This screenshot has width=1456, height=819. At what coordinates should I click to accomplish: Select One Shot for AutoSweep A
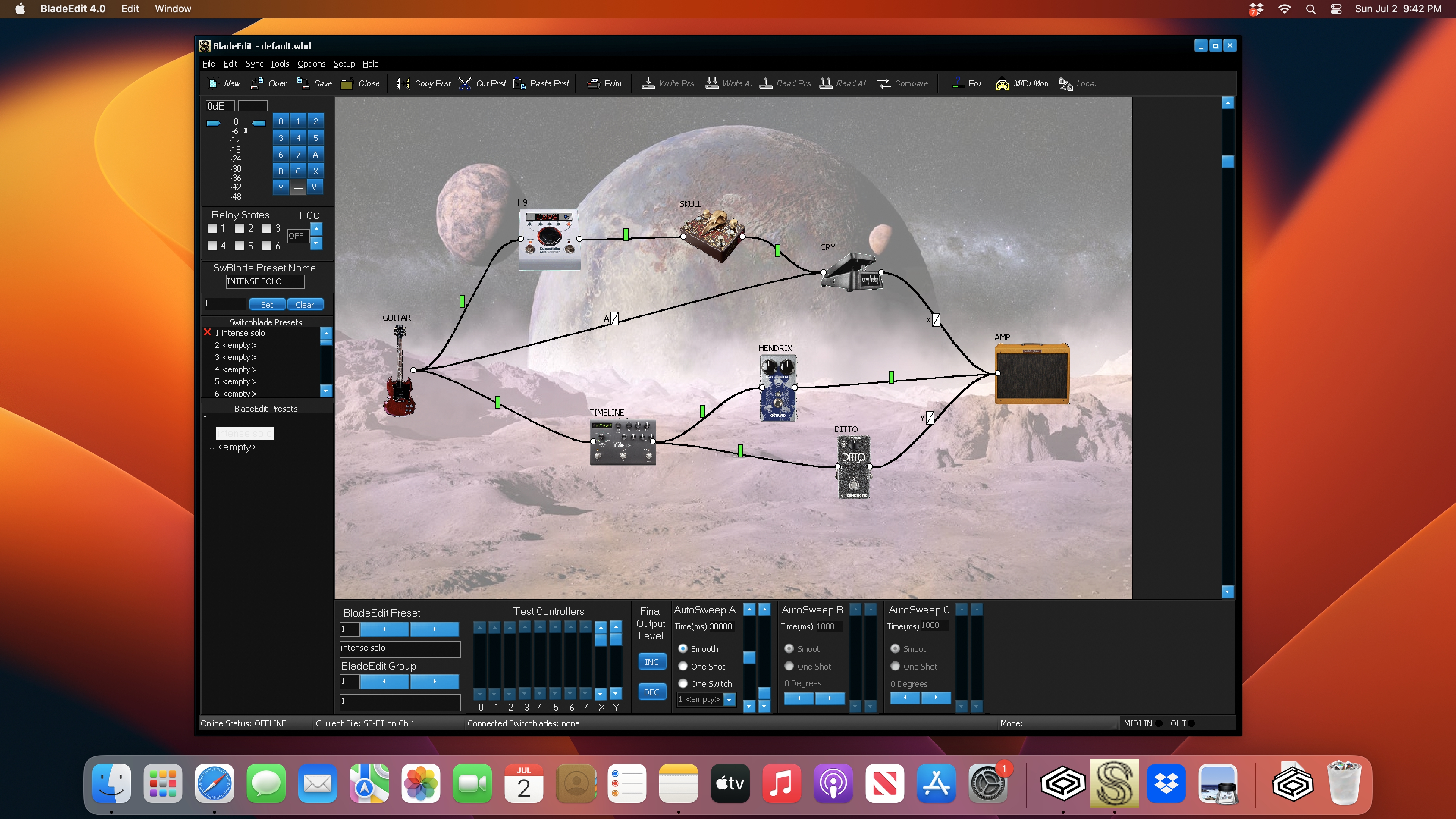coord(683,667)
